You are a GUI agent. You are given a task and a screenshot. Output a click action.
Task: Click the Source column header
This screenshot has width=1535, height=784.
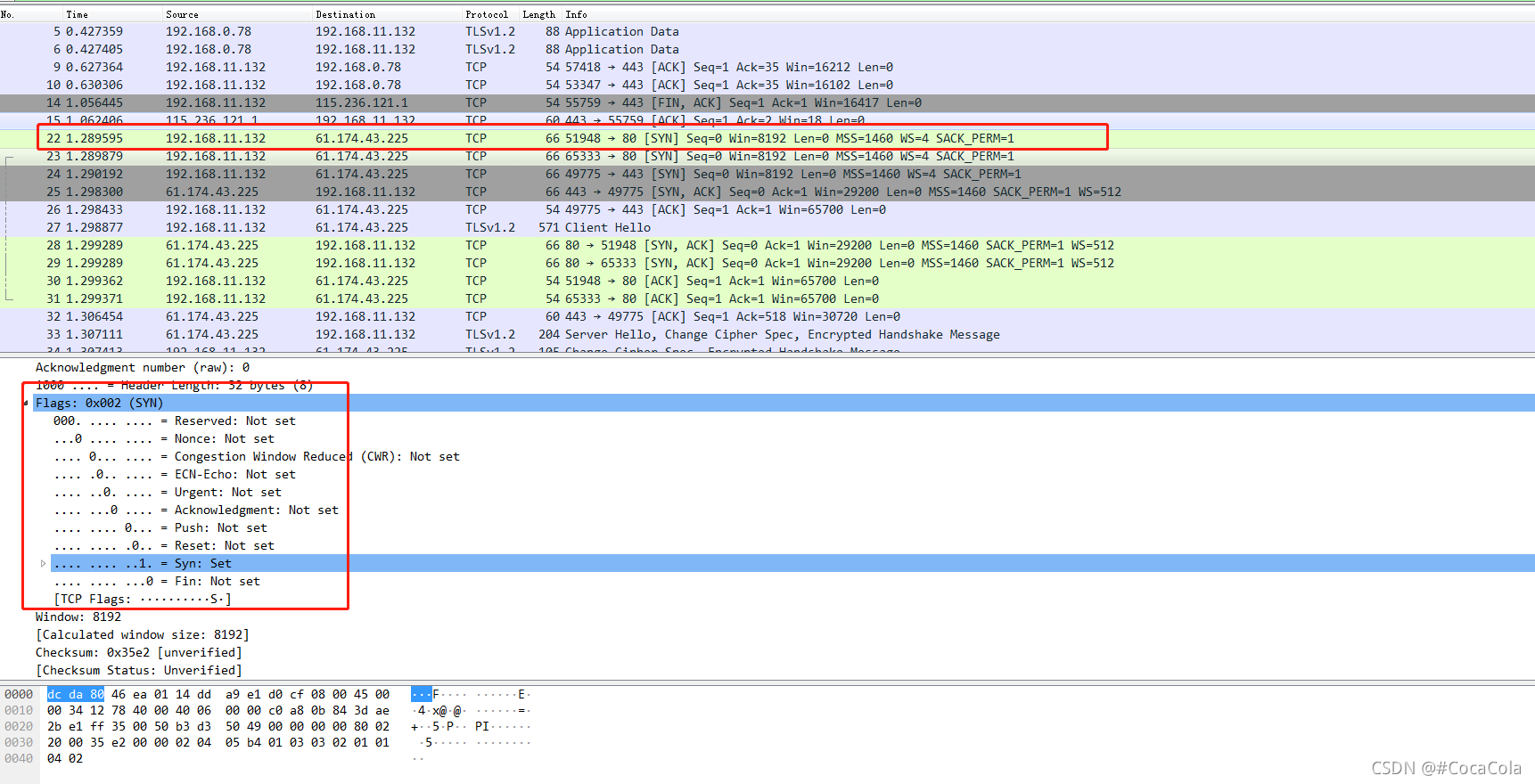click(182, 14)
